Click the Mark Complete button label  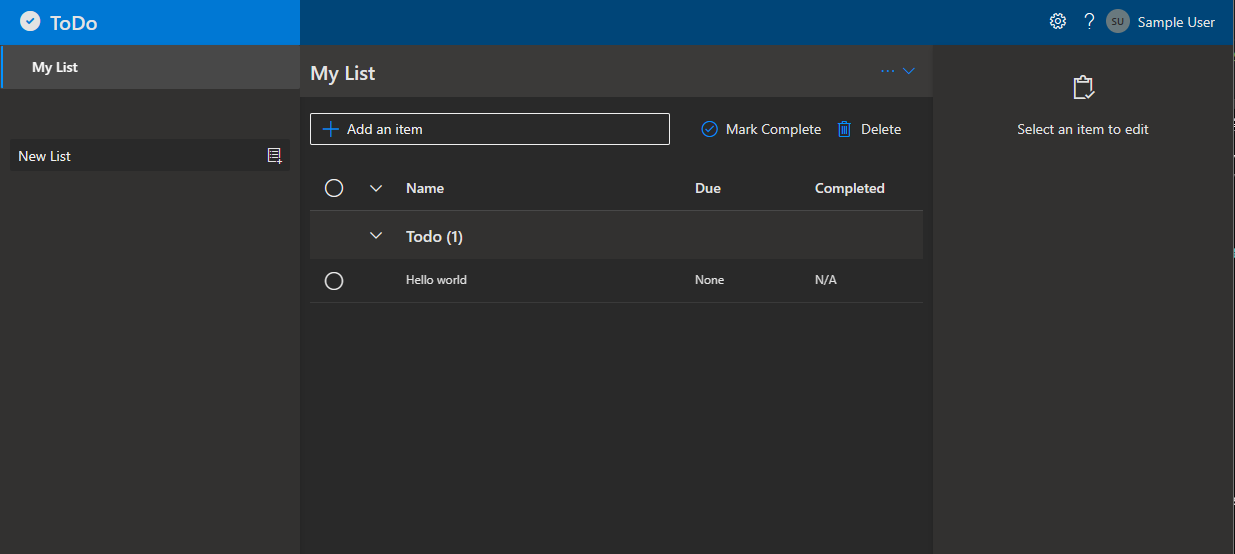(773, 129)
